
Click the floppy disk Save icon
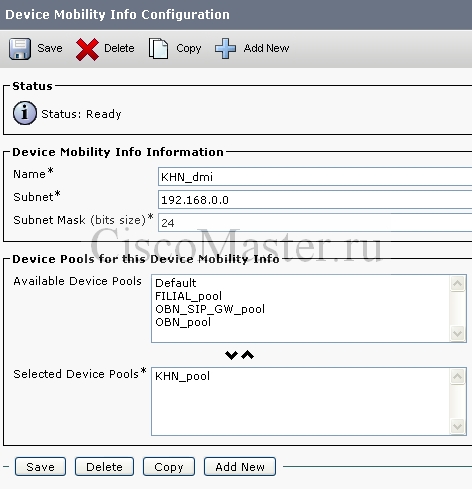coord(20,49)
